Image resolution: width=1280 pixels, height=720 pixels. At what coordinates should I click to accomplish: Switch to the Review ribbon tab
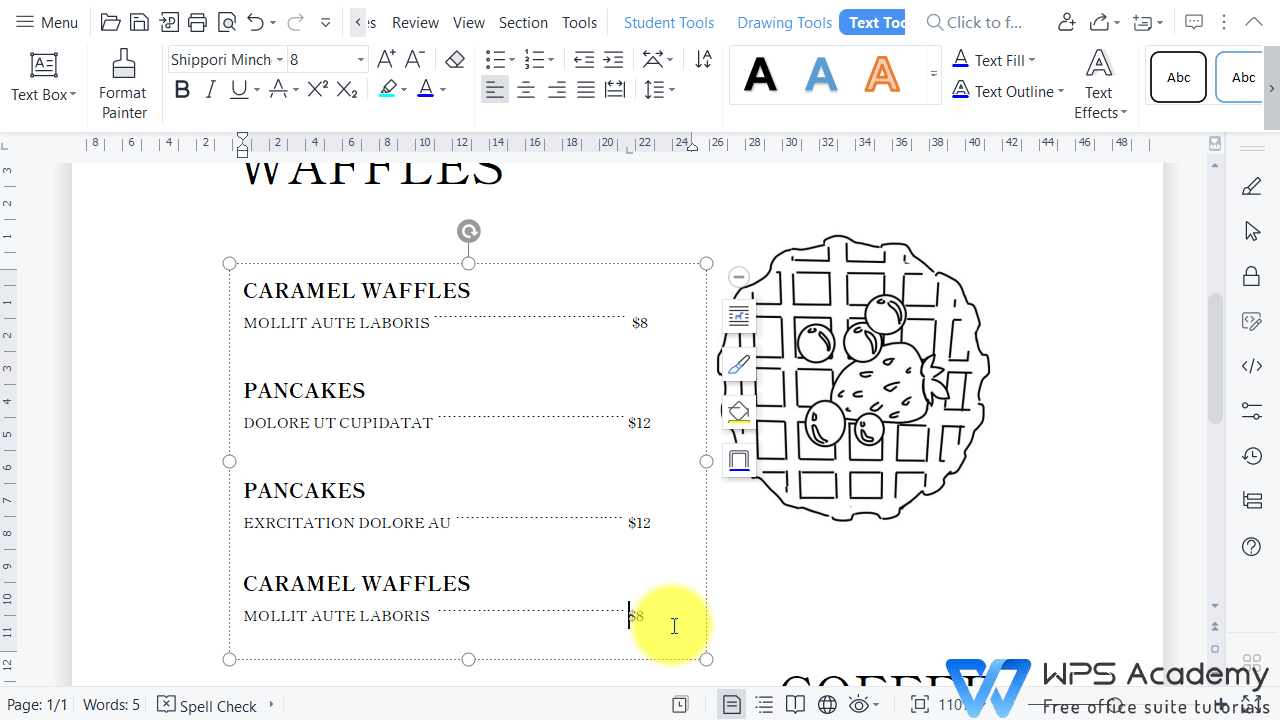click(x=414, y=22)
